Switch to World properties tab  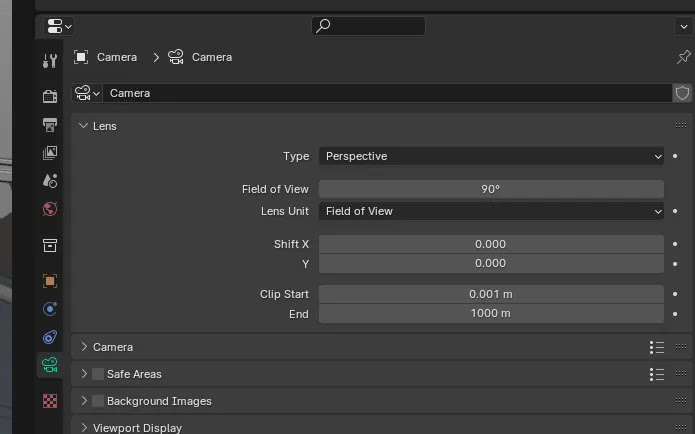tap(50, 209)
